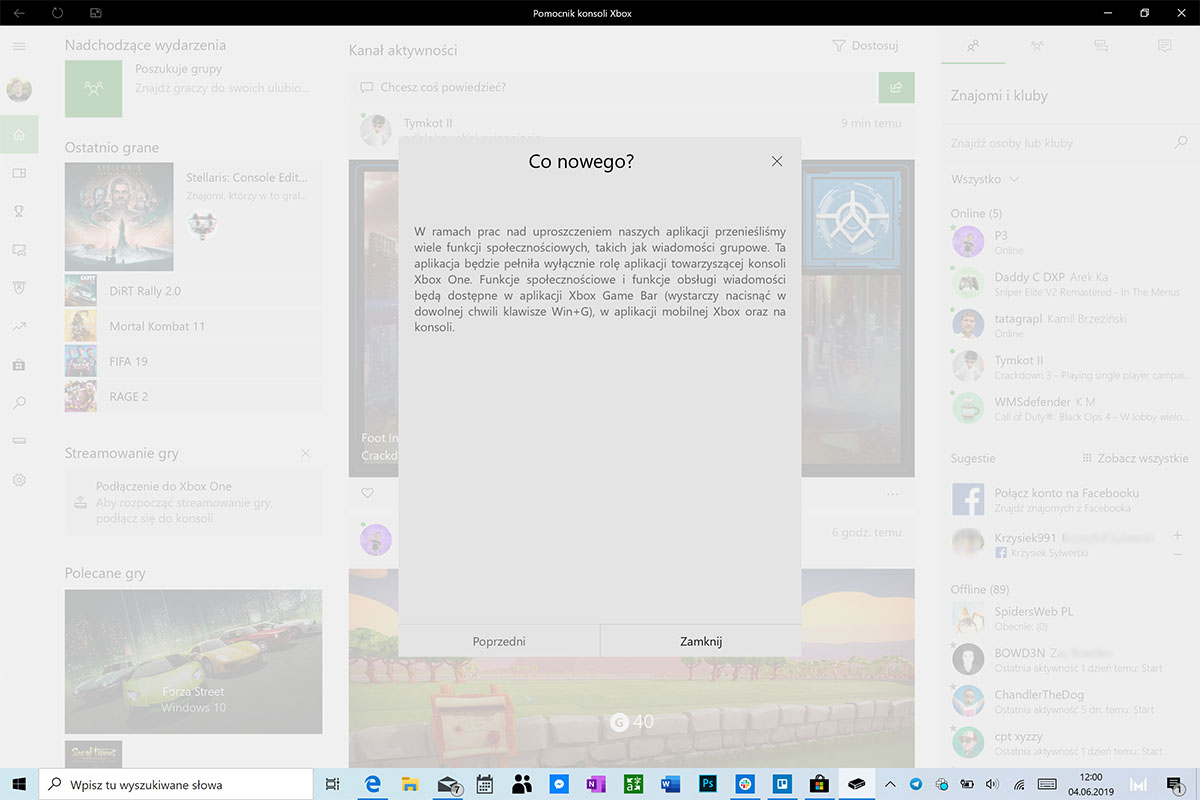Switch to Parties tab icon
This screenshot has height=800, width=1200.
(x=1037, y=46)
